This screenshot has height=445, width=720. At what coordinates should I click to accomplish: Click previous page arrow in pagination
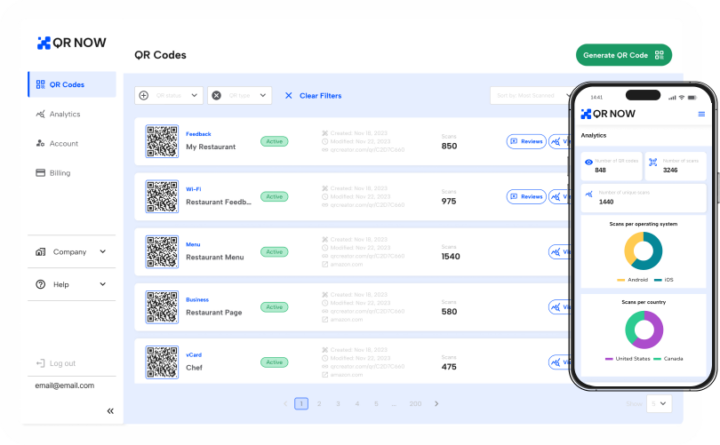(285, 404)
